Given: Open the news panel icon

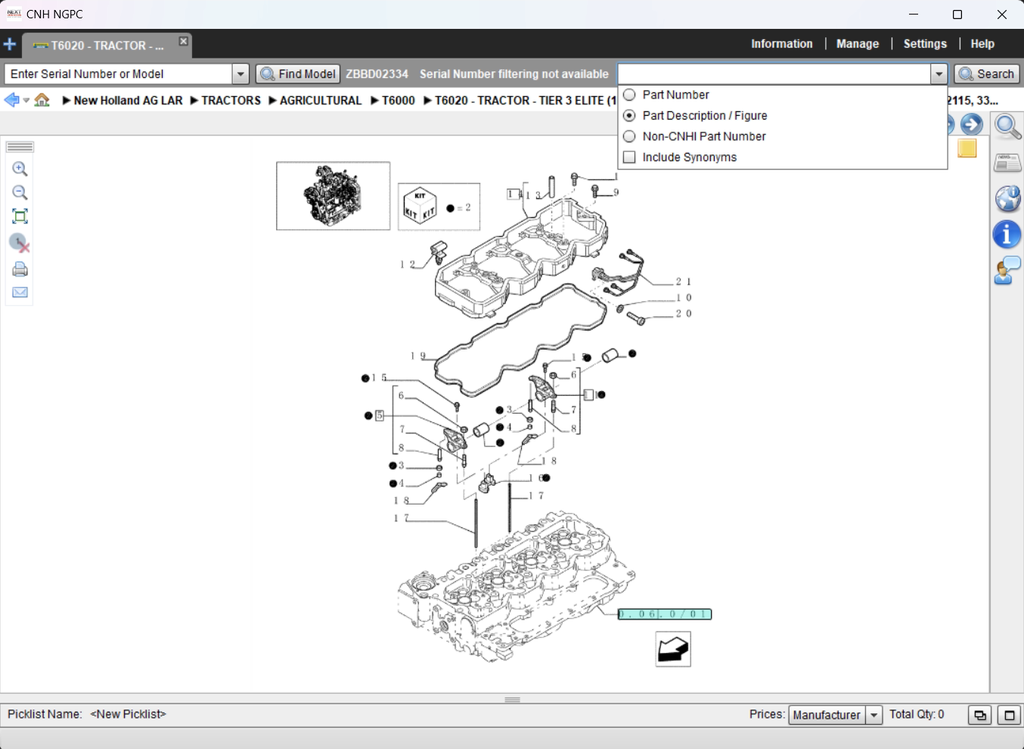Looking at the screenshot, I should tap(1007, 163).
